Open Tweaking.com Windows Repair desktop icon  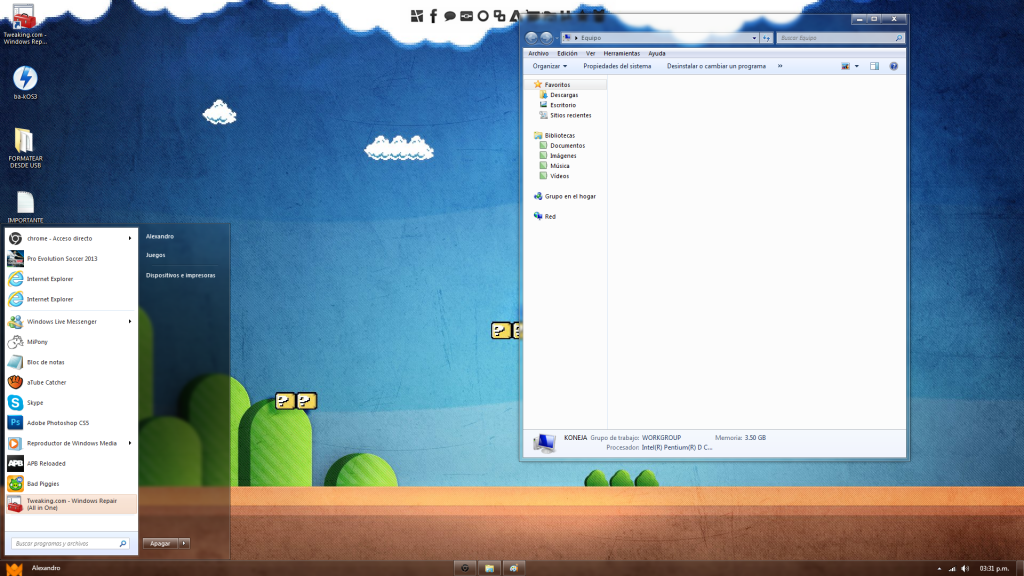25,25
